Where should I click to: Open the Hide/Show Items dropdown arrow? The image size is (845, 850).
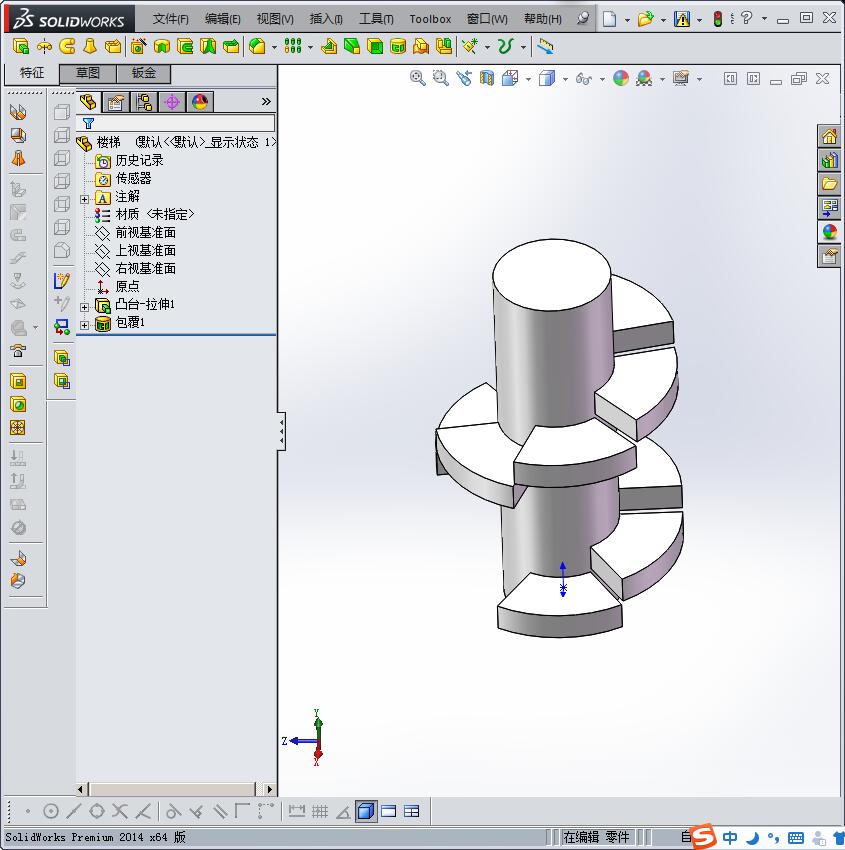[x=602, y=79]
